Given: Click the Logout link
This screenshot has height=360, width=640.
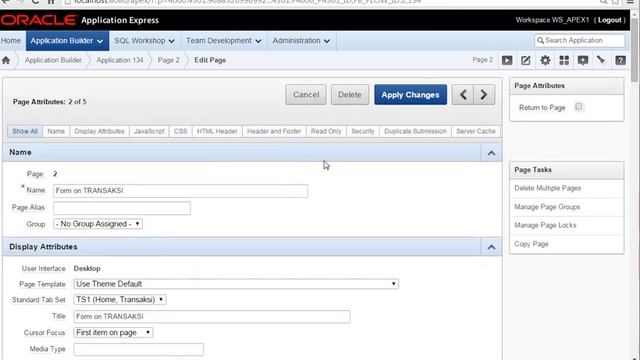Looking at the screenshot, I should pos(610,20).
